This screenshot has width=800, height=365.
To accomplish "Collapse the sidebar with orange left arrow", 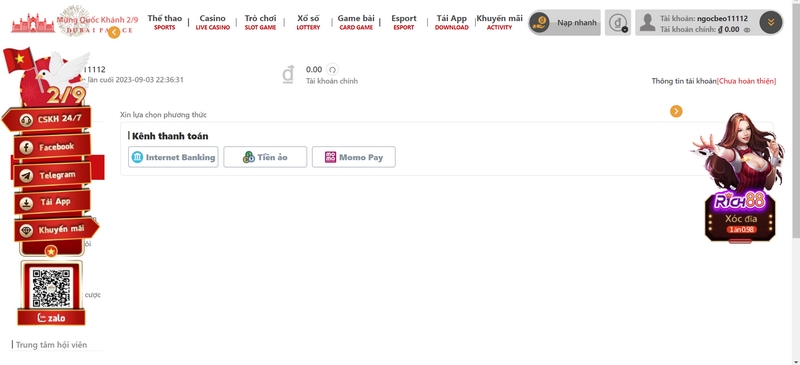I will 114,33.
